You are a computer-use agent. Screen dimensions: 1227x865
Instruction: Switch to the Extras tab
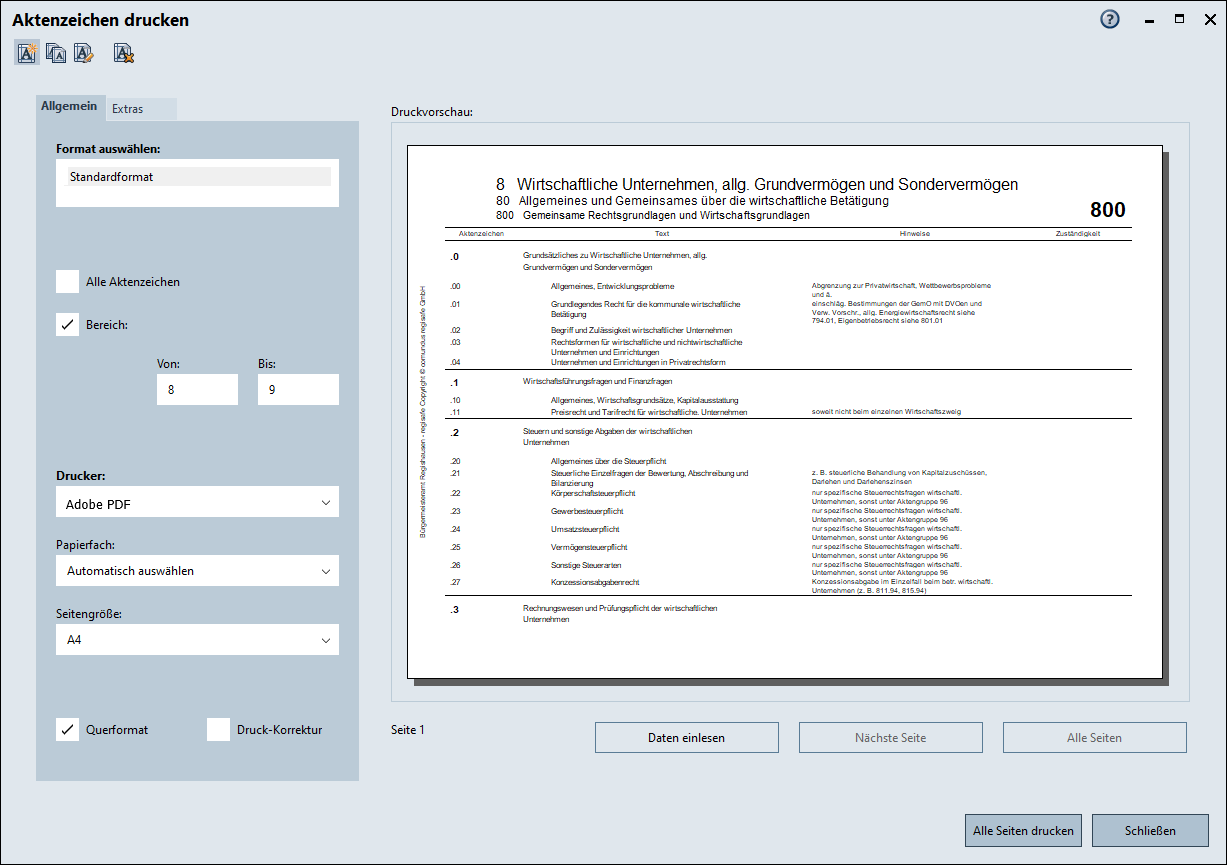[128, 108]
